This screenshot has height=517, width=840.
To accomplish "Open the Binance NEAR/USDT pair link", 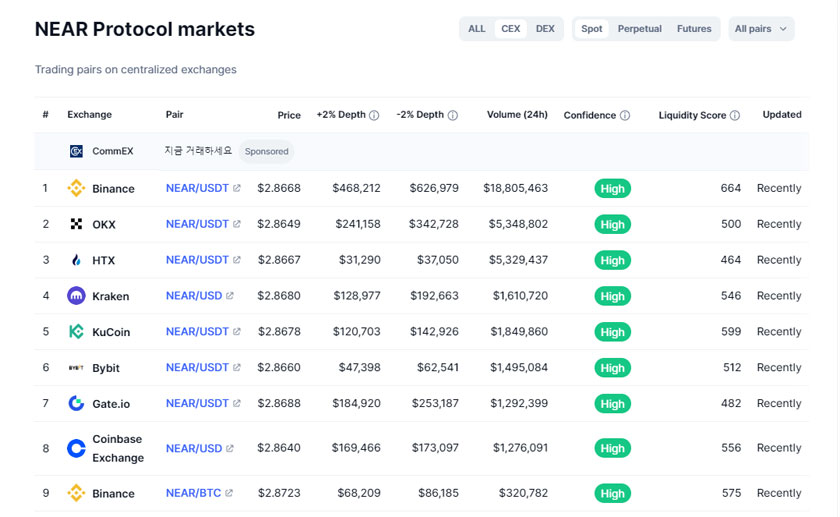I will pos(197,188).
